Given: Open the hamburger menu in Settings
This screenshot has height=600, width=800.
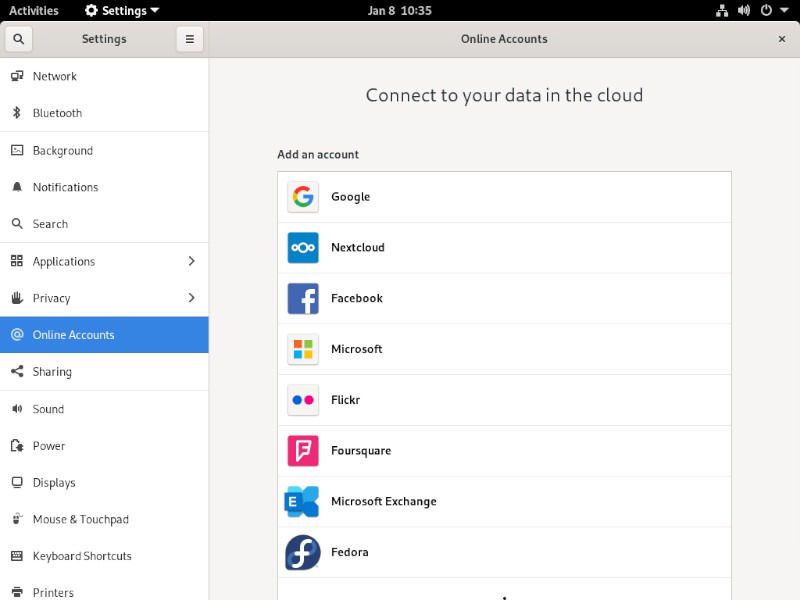Looking at the screenshot, I should point(189,38).
